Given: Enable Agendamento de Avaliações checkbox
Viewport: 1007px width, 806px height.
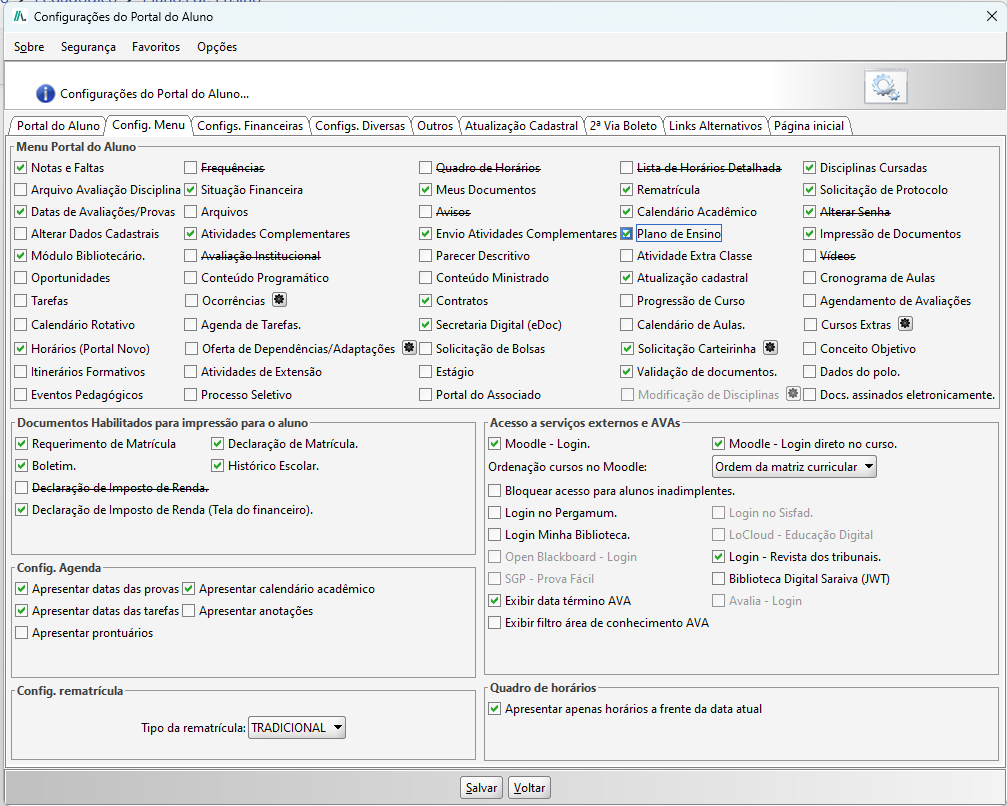Looking at the screenshot, I should click(x=809, y=301).
